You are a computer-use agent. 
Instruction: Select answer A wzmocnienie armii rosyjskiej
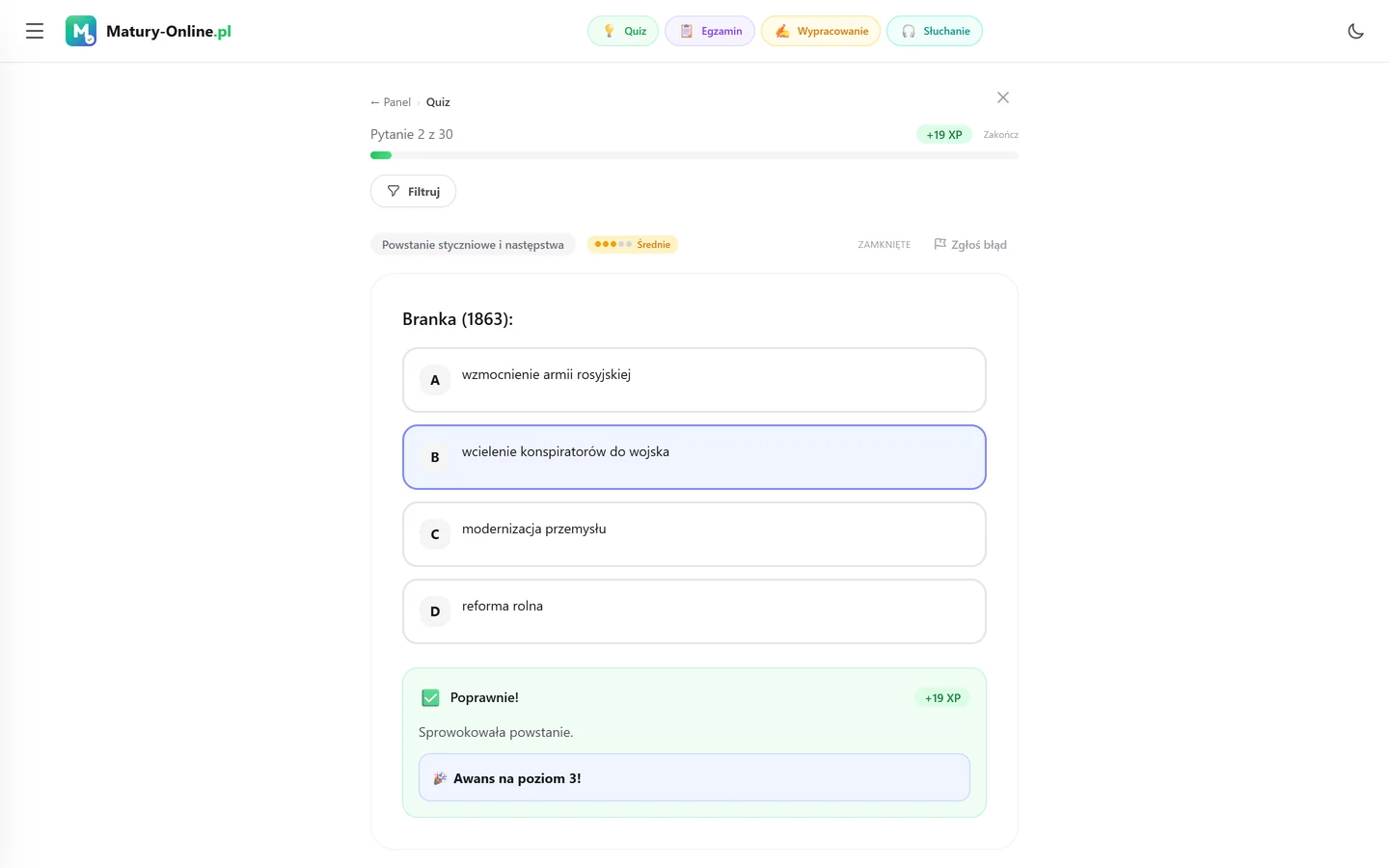click(x=694, y=380)
